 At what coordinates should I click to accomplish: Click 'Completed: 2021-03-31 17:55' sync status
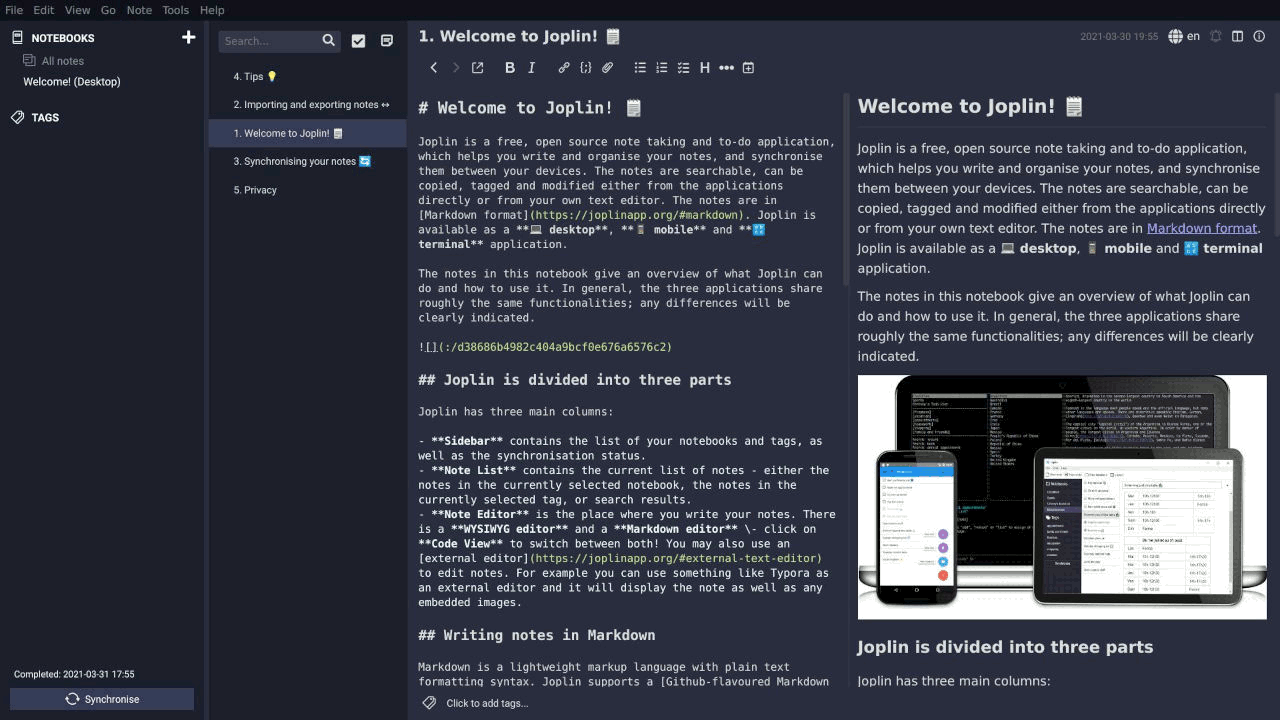pyautogui.click(x=74, y=675)
